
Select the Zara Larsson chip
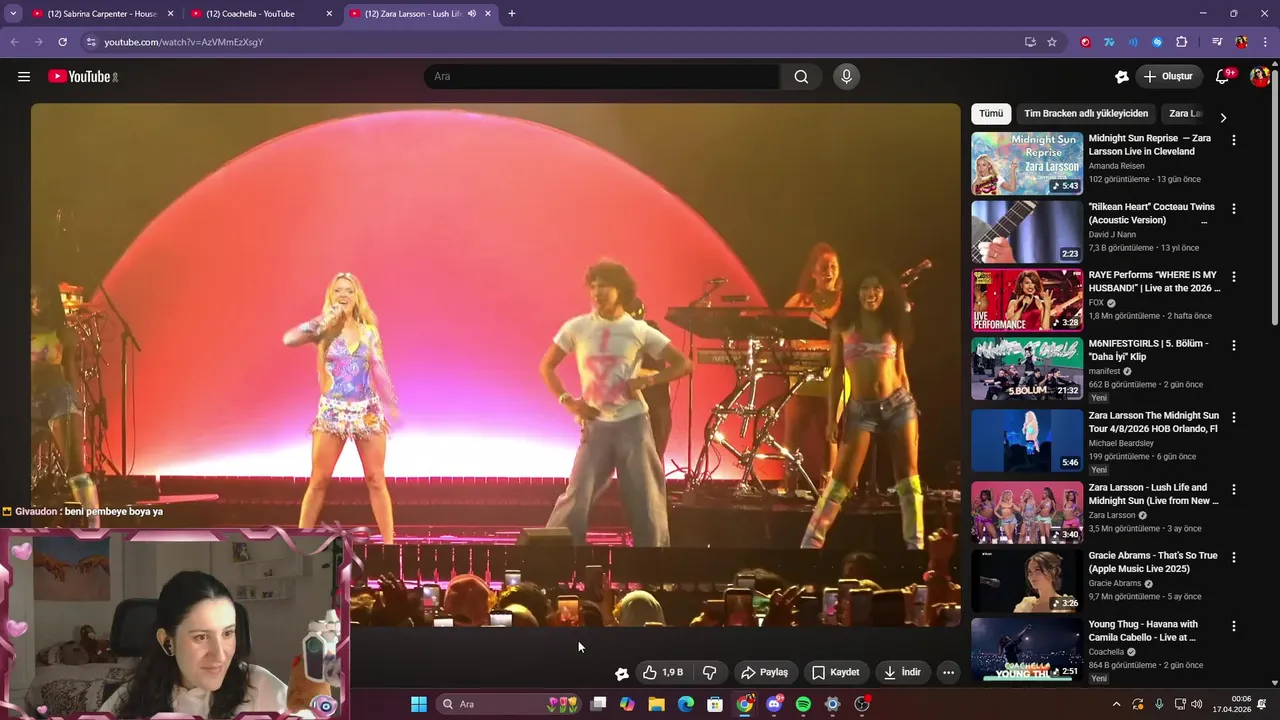click(1185, 114)
